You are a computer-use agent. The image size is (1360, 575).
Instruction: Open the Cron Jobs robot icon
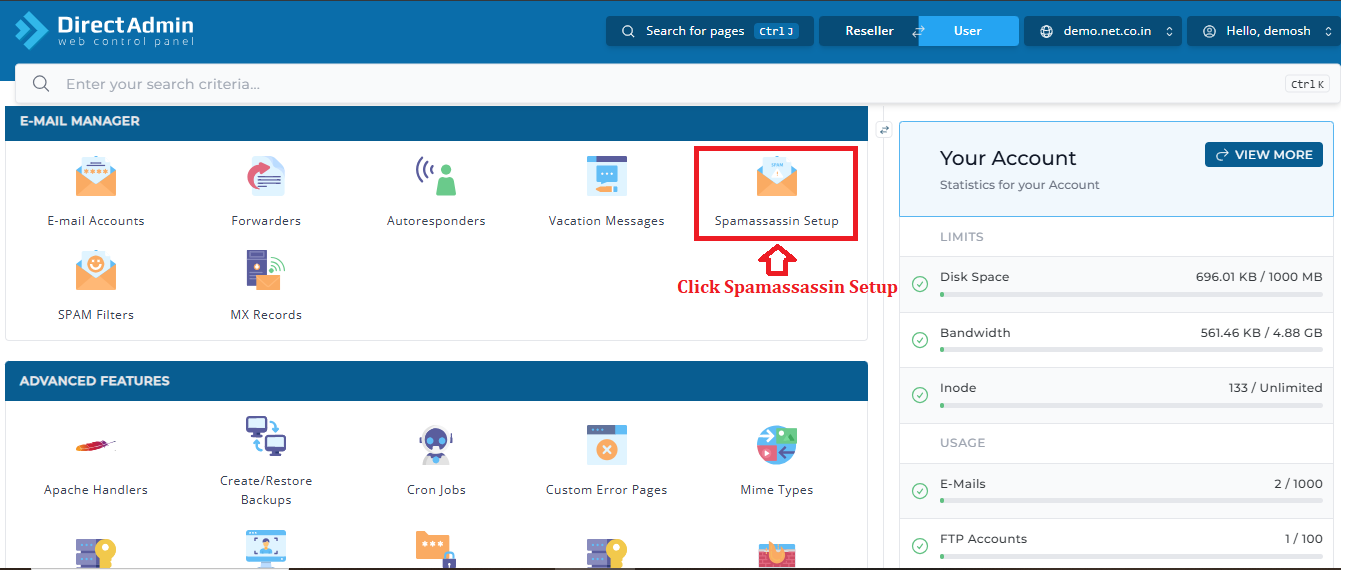coord(436,445)
